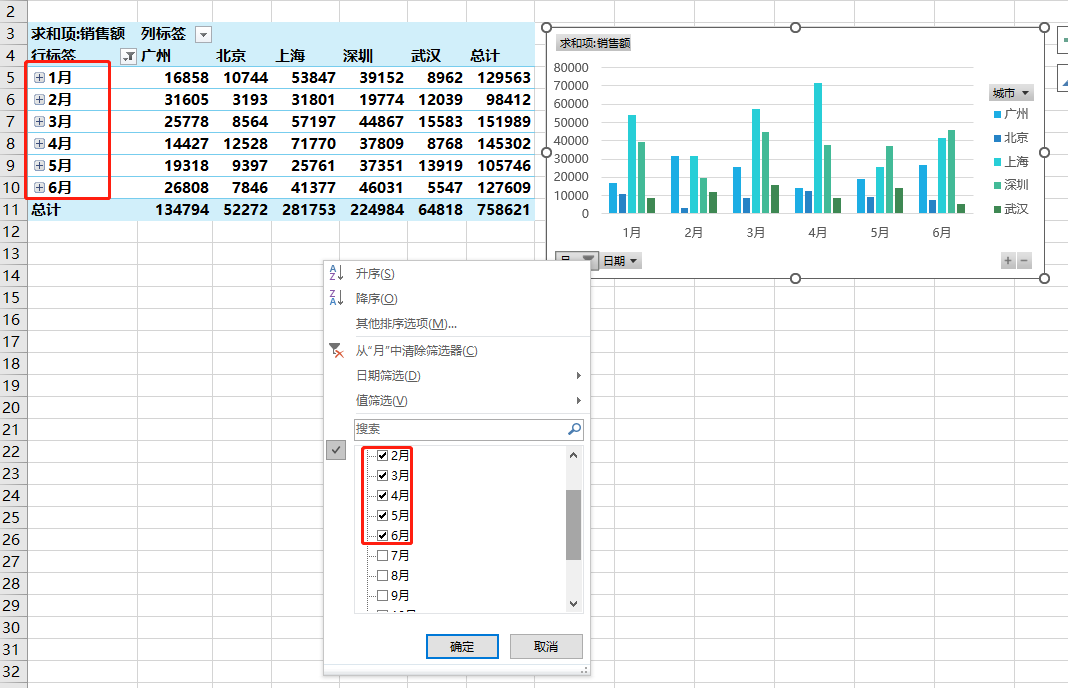Image resolution: width=1068 pixels, height=688 pixels.
Task: Click the 取消 button
Action: pyautogui.click(x=546, y=646)
